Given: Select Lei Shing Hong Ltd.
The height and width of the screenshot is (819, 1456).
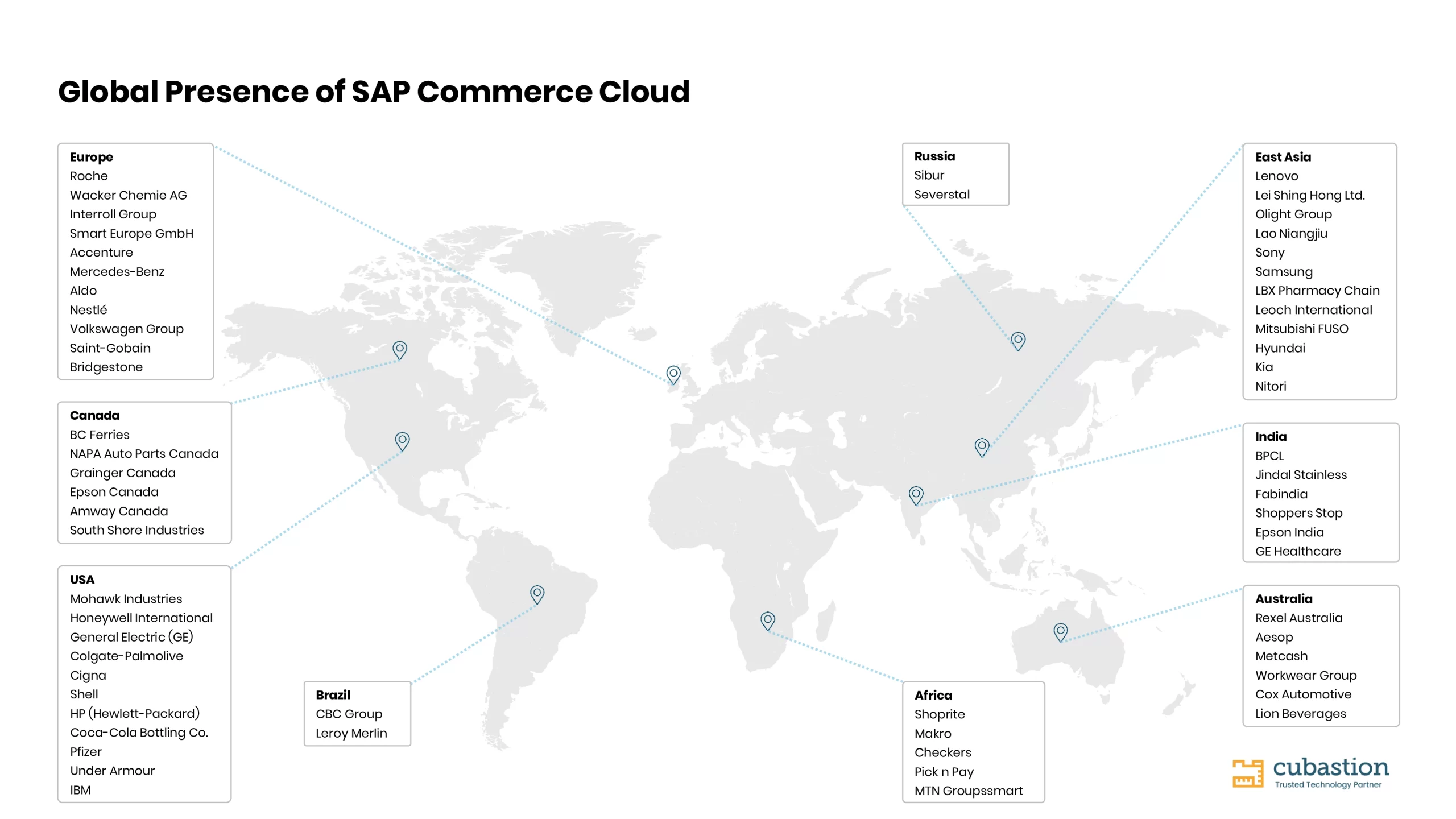Looking at the screenshot, I should tap(1310, 195).
